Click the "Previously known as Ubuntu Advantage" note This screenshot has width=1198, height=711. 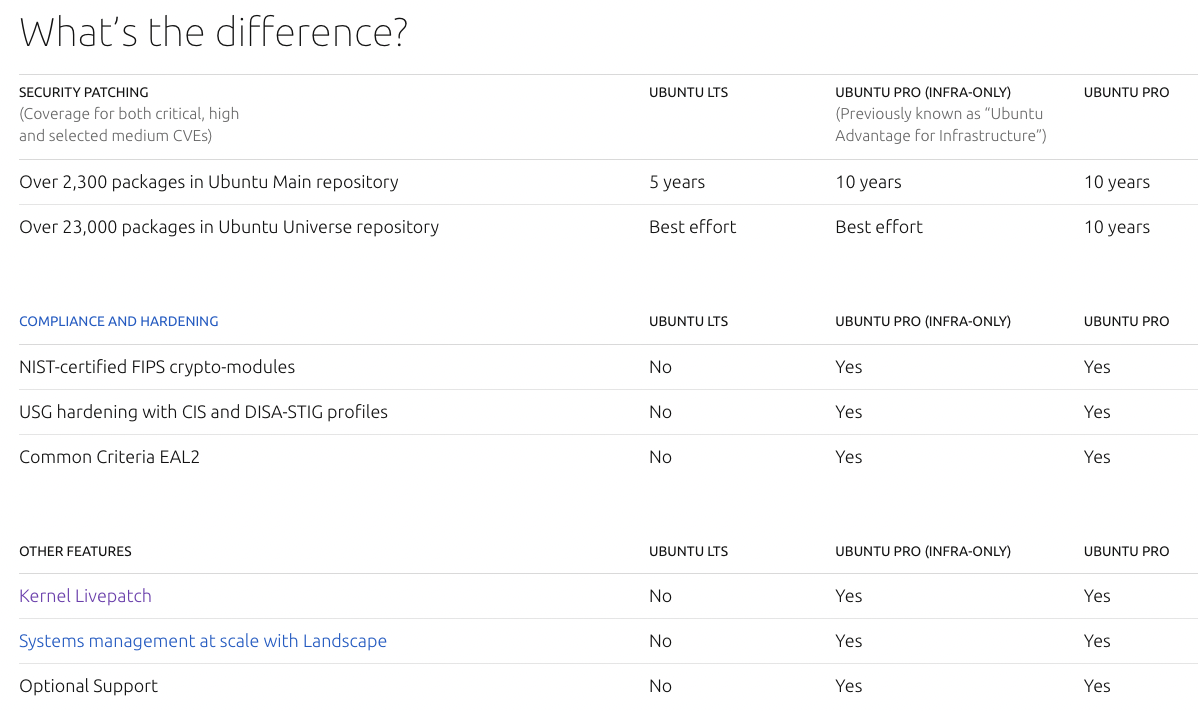pyautogui.click(x=940, y=125)
